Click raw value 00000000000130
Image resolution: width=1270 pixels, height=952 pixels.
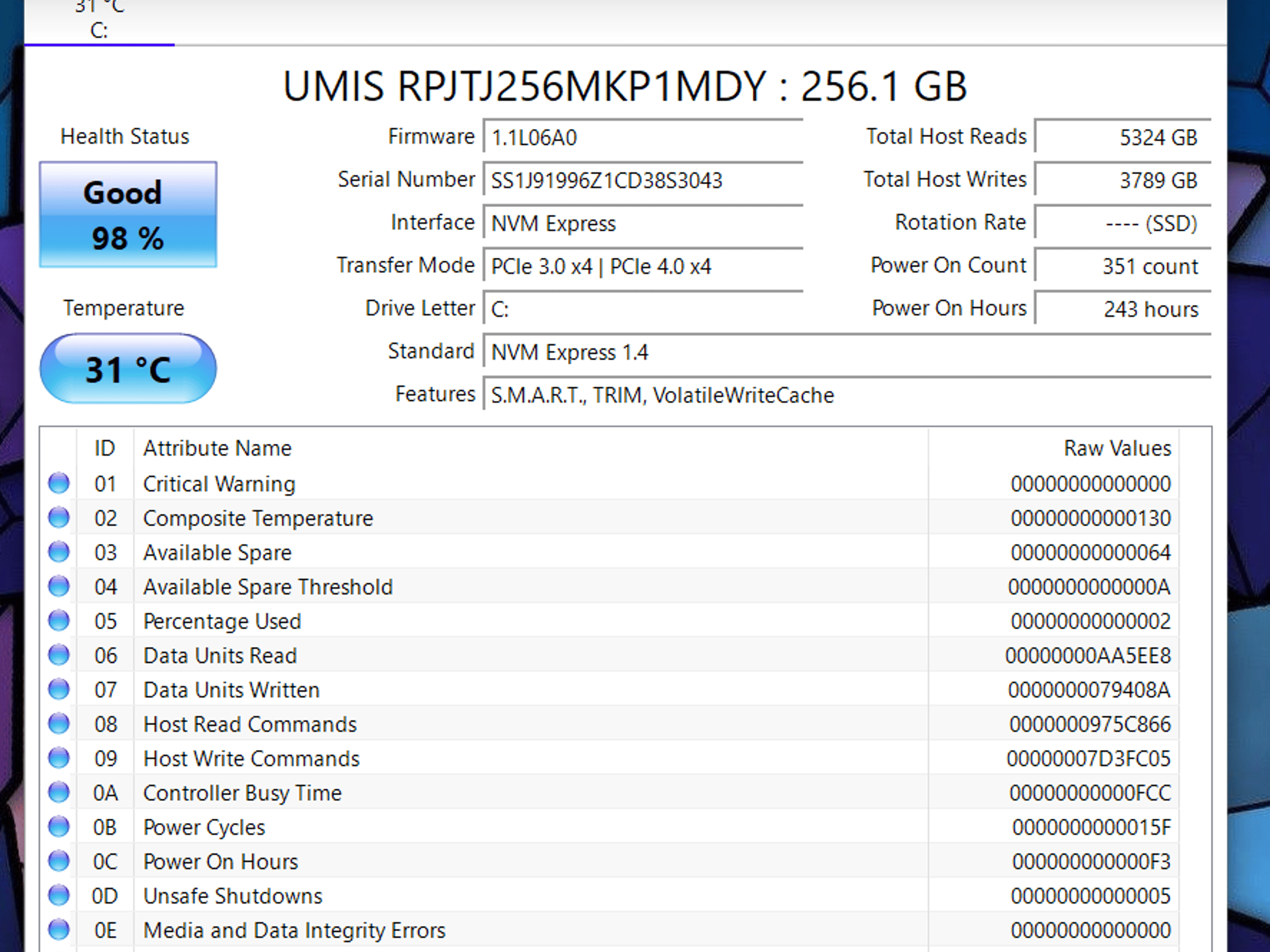pos(1091,518)
